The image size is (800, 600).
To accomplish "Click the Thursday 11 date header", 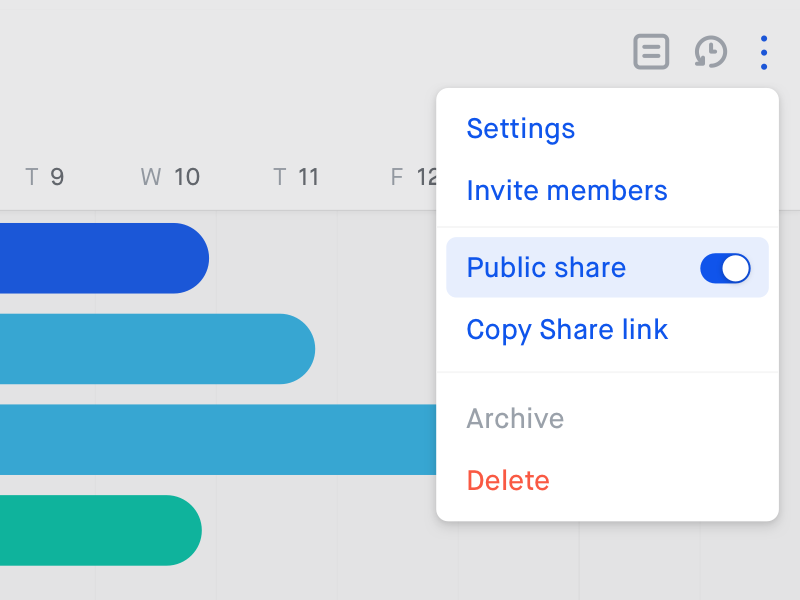I will [x=296, y=178].
